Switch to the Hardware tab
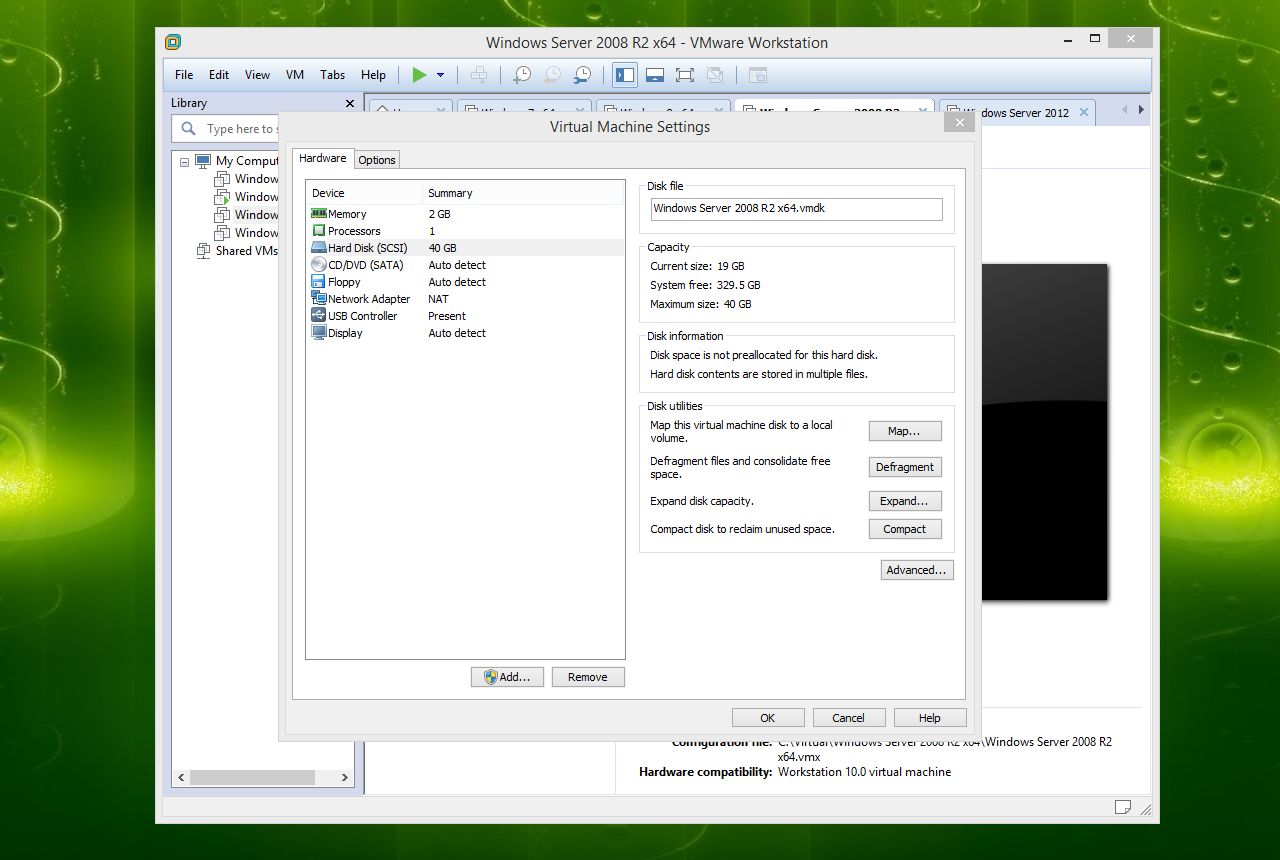 pos(323,158)
